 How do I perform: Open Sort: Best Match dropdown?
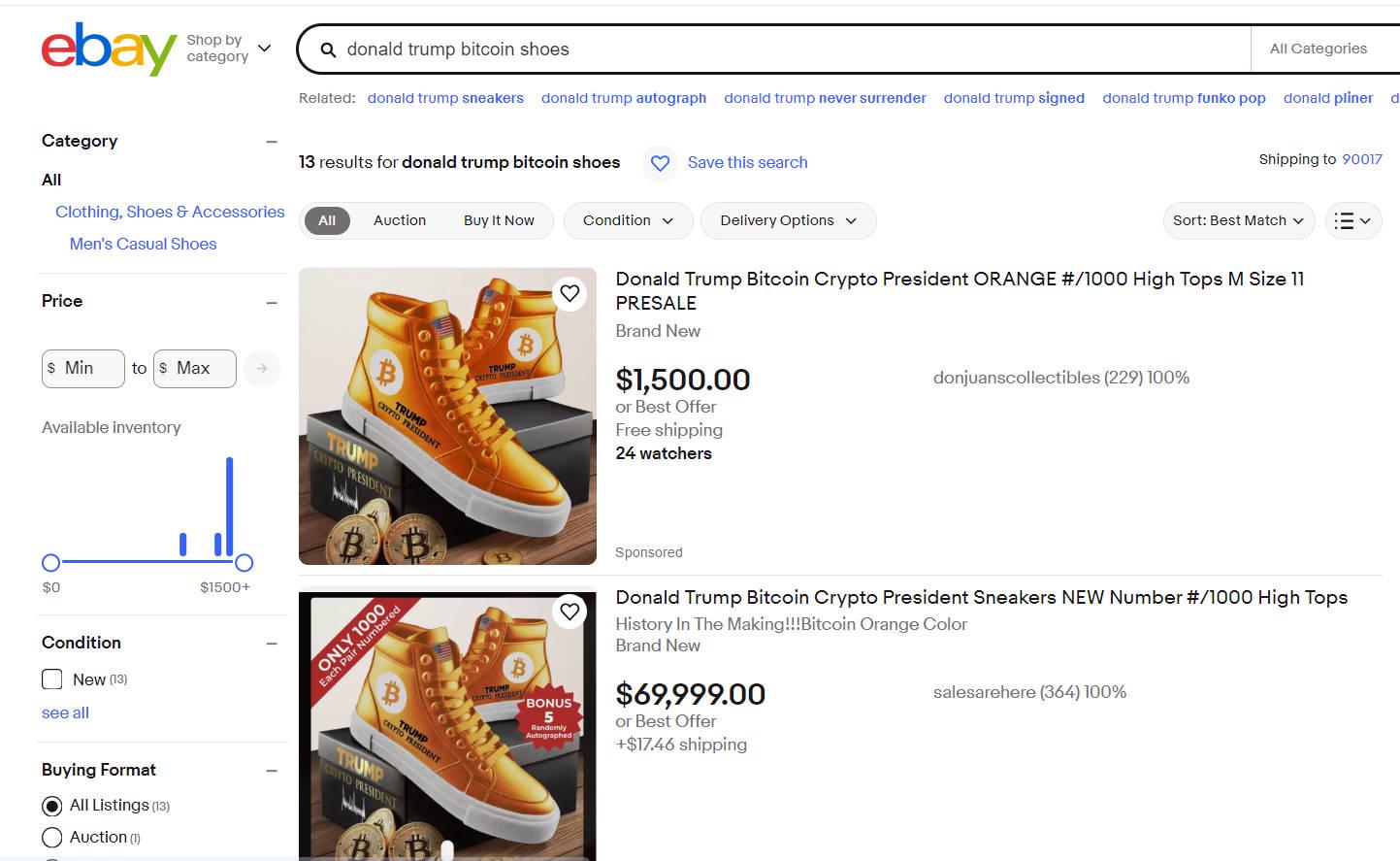[x=1238, y=220]
